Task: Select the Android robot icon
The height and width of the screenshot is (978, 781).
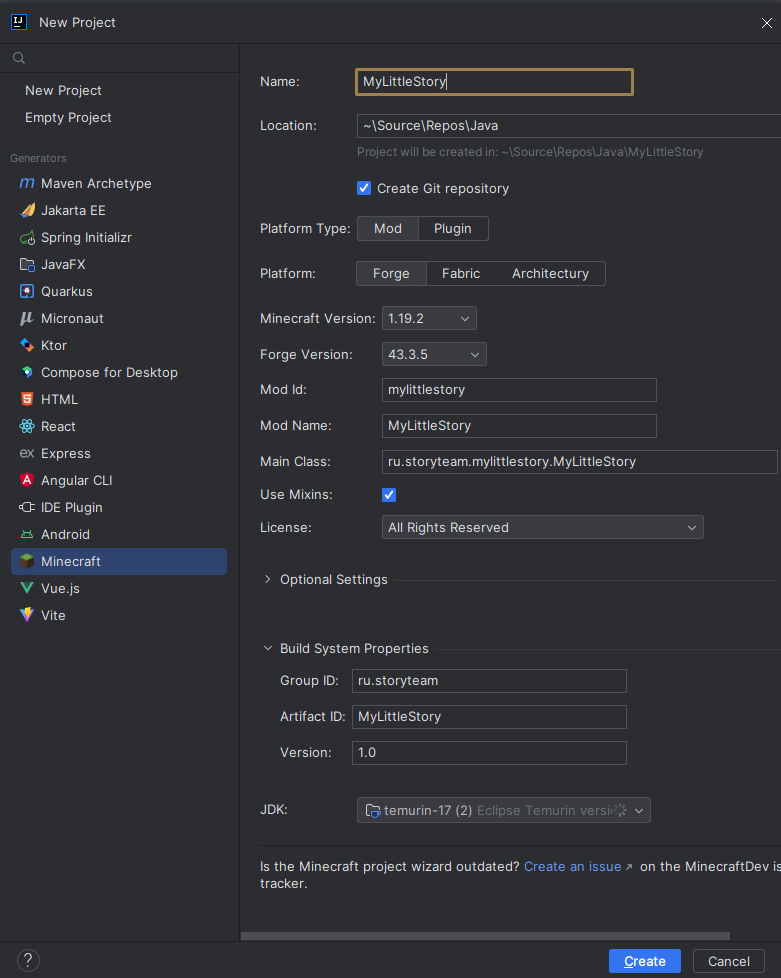Action: click(x=27, y=535)
